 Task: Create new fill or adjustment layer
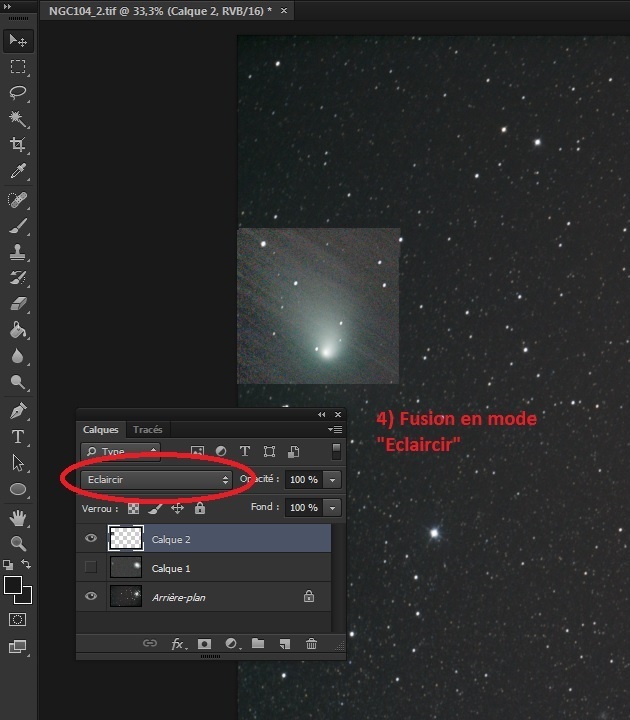[x=232, y=644]
